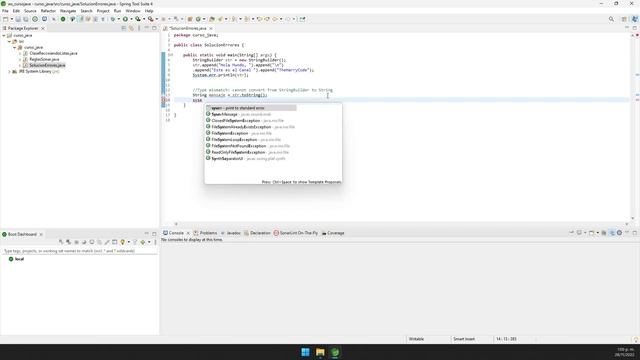Screen dimensions: 640x360
Task: Select the Declaration tab
Action: (257, 233)
